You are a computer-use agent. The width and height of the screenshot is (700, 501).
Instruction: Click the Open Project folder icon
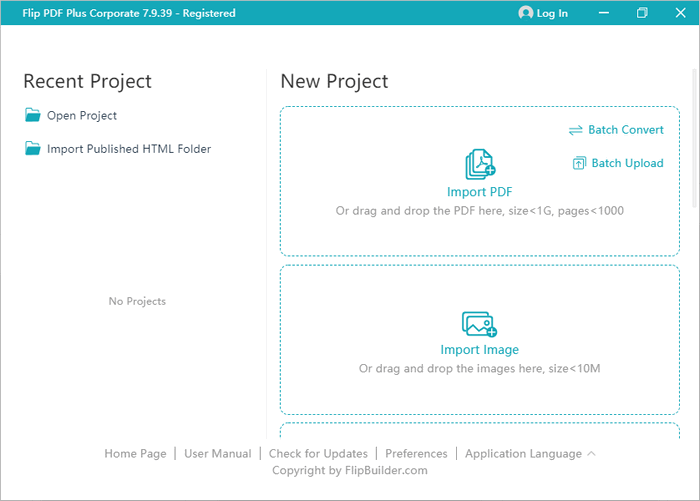(33, 115)
